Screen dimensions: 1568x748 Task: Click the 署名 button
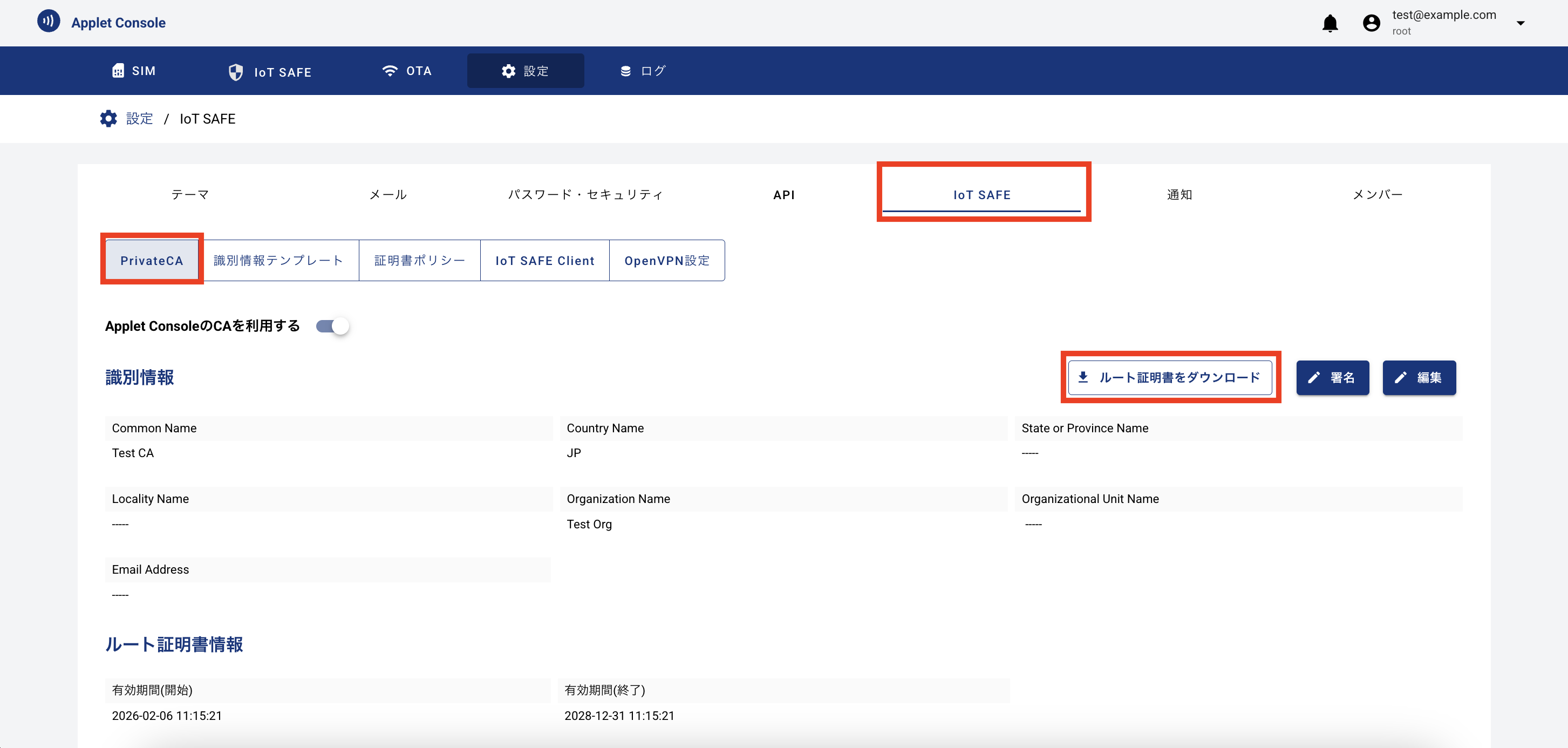(1332, 377)
